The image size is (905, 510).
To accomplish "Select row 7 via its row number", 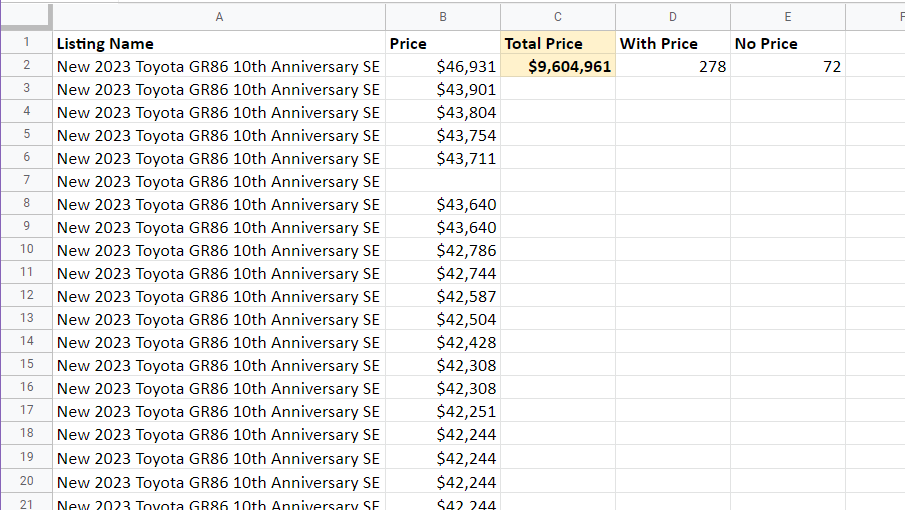I will tap(26, 181).
